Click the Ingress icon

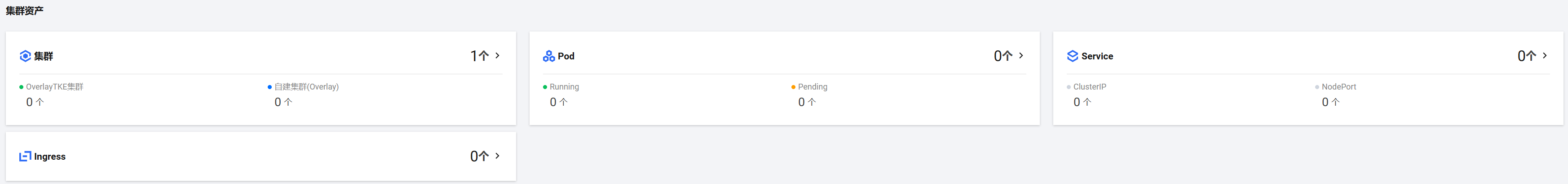click(x=25, y=157)
